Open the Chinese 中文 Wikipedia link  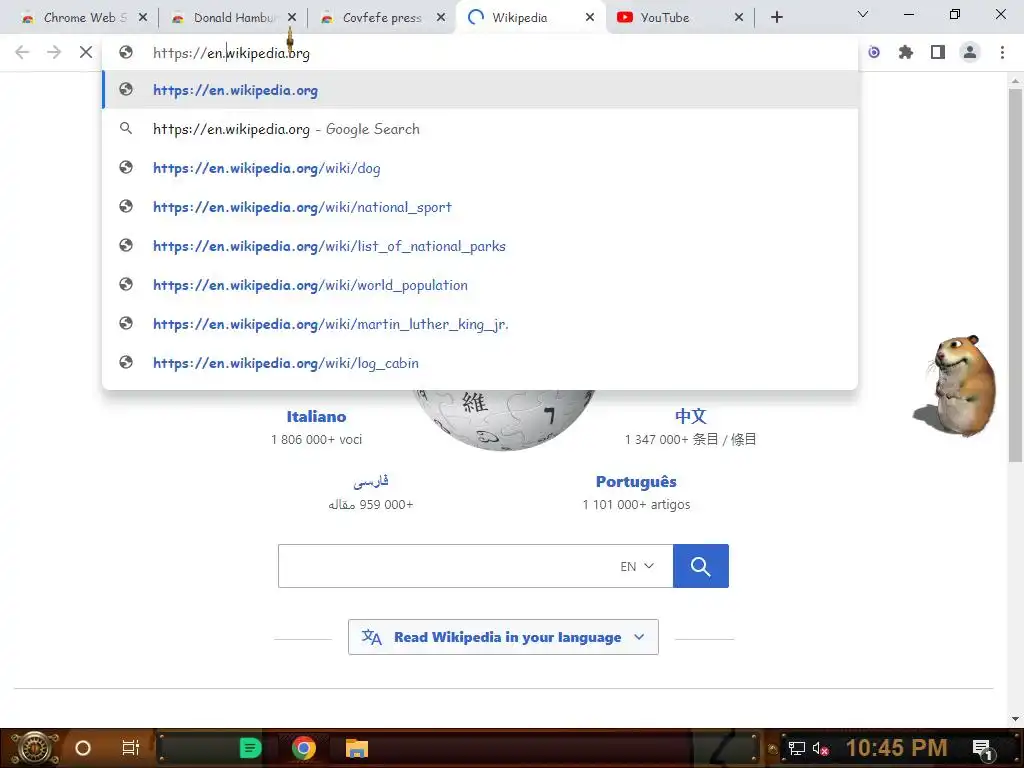[690, 416]
